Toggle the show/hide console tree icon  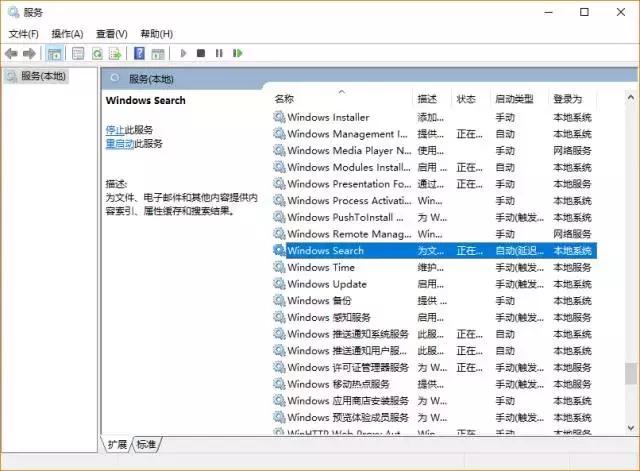55,53
